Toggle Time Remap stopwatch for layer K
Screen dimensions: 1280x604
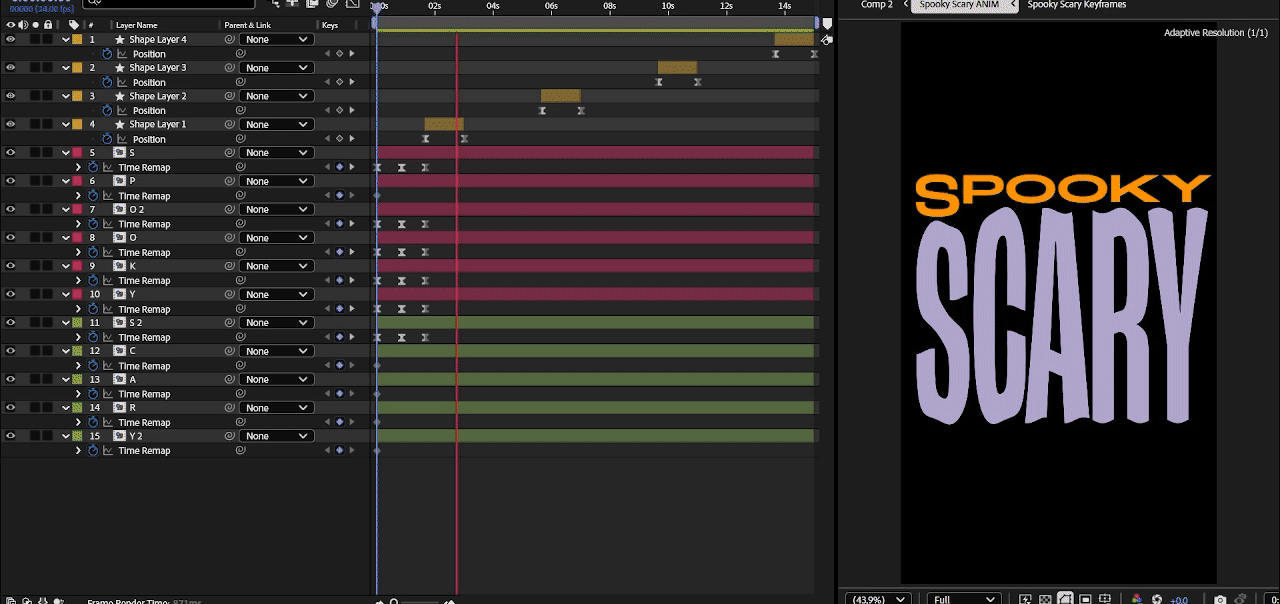[93, 281]
